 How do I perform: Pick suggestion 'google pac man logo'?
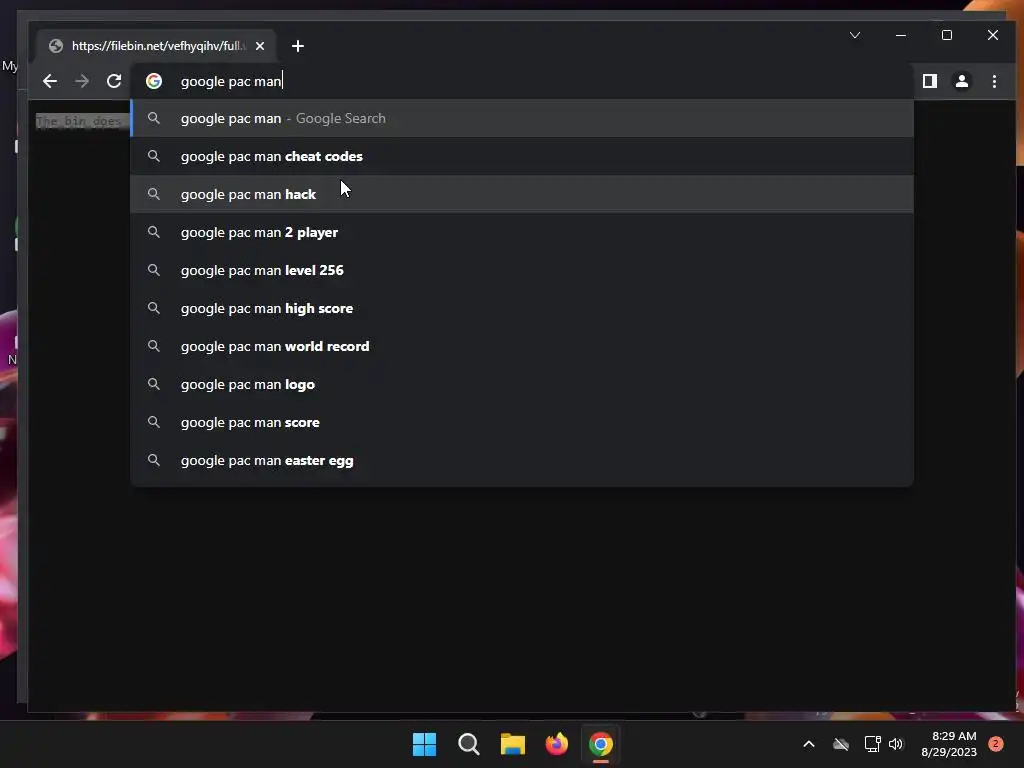coord(522,384)
